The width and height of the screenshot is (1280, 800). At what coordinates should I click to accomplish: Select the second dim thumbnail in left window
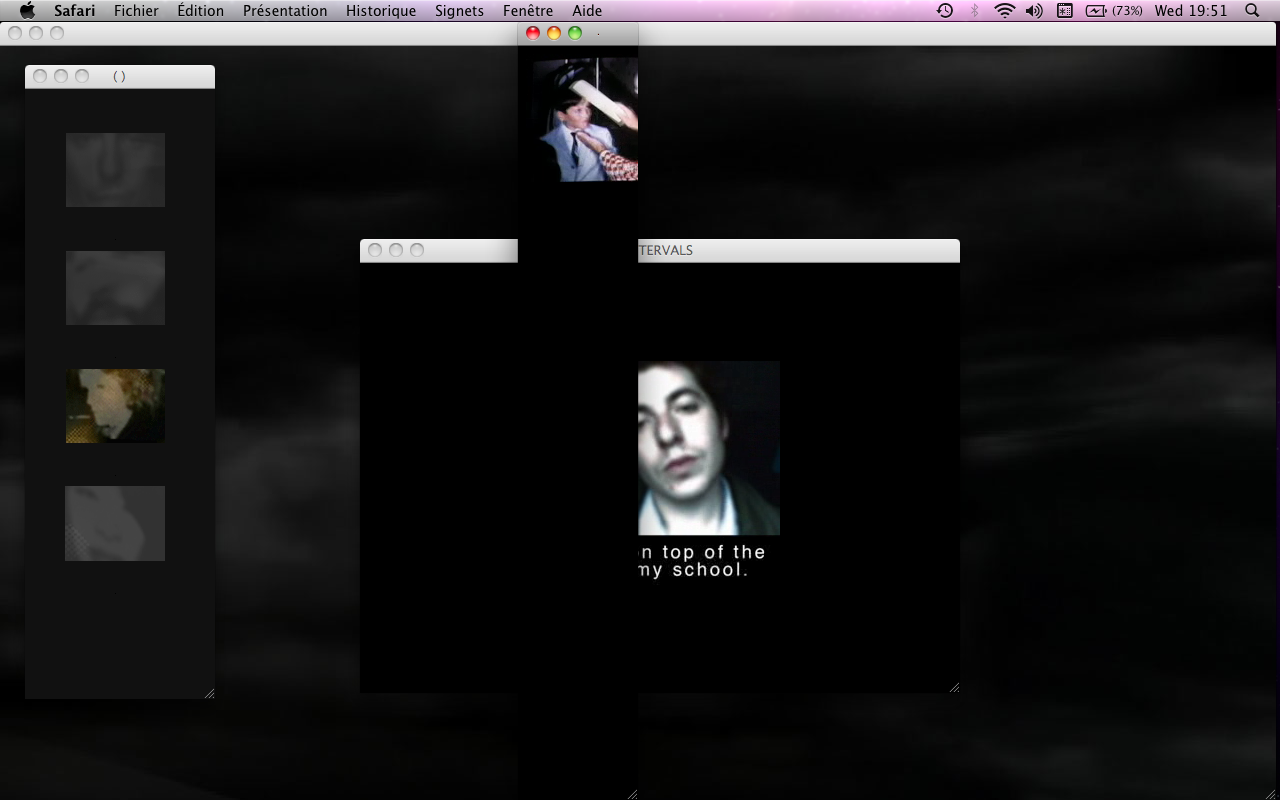115,288
